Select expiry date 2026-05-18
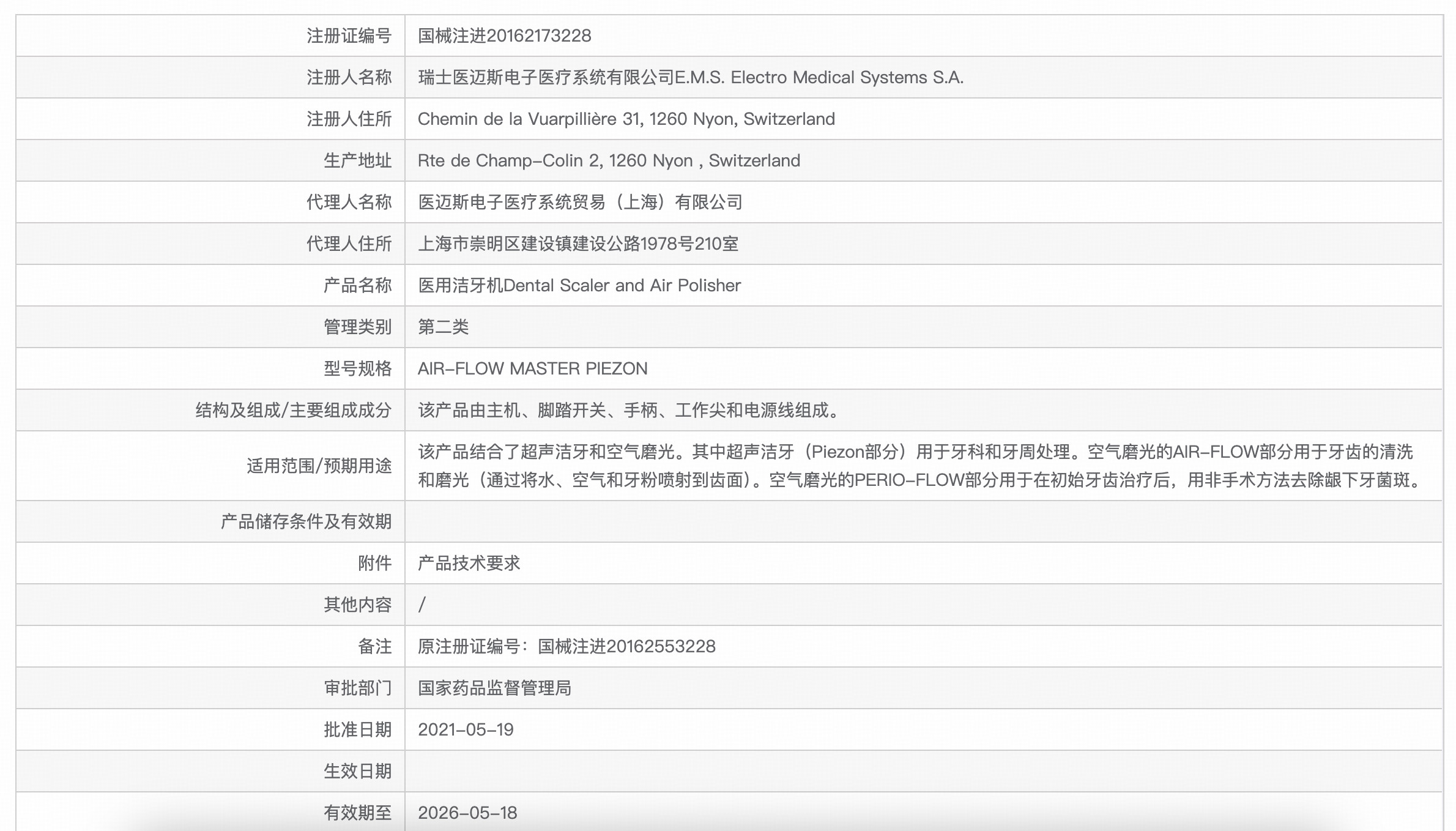The height and width of the screenshot is (831, 1456). (x=468, y=813)
